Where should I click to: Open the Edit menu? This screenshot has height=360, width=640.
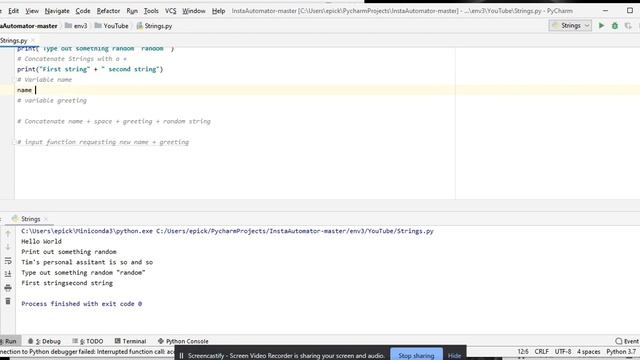point(13,11)
